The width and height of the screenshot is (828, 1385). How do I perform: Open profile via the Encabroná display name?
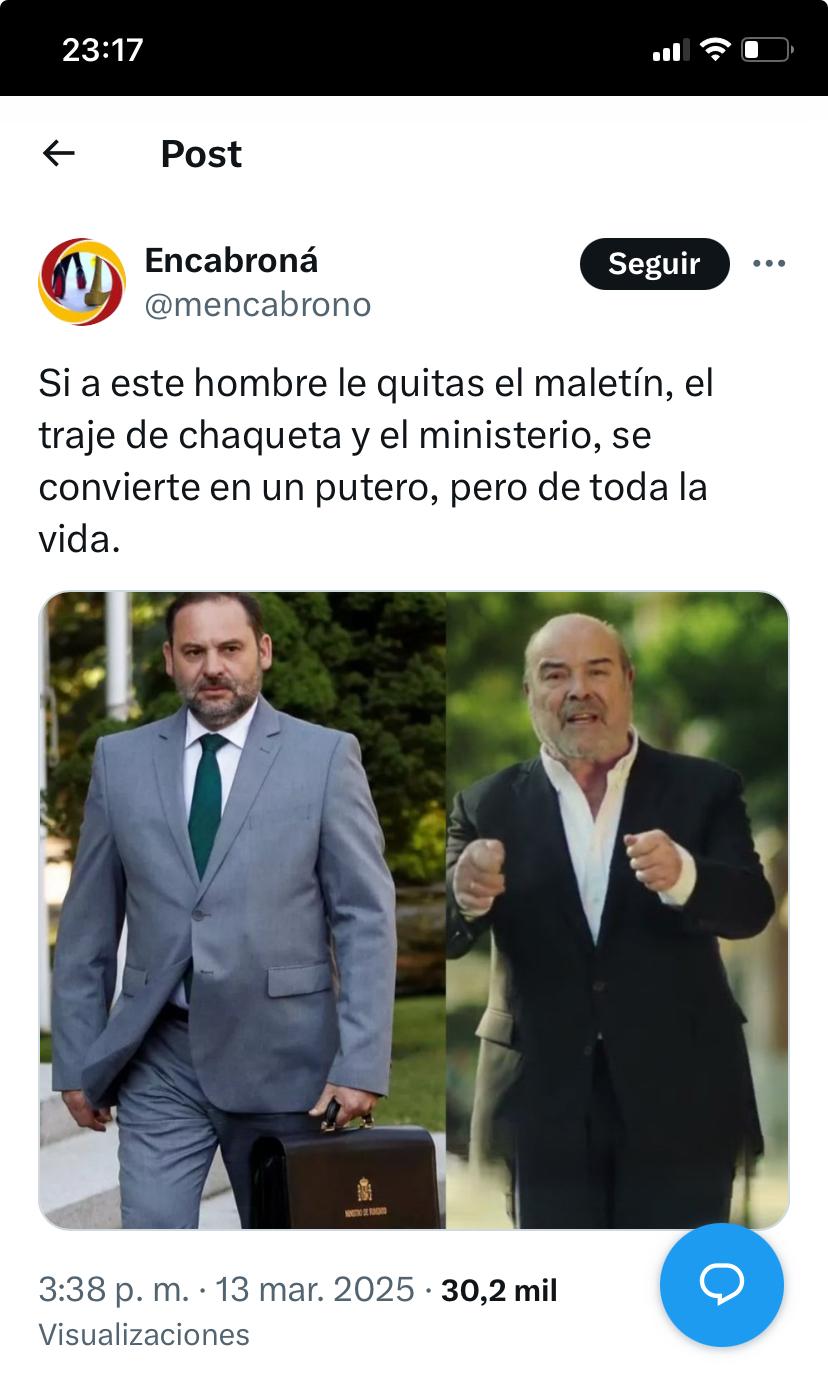coord(231,260)
